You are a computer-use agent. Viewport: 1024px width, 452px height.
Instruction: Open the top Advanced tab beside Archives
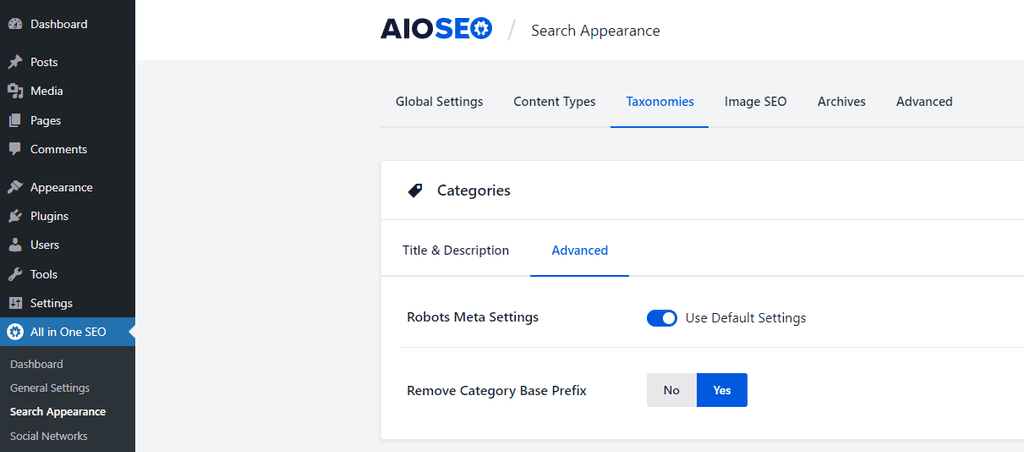(924, 102)
